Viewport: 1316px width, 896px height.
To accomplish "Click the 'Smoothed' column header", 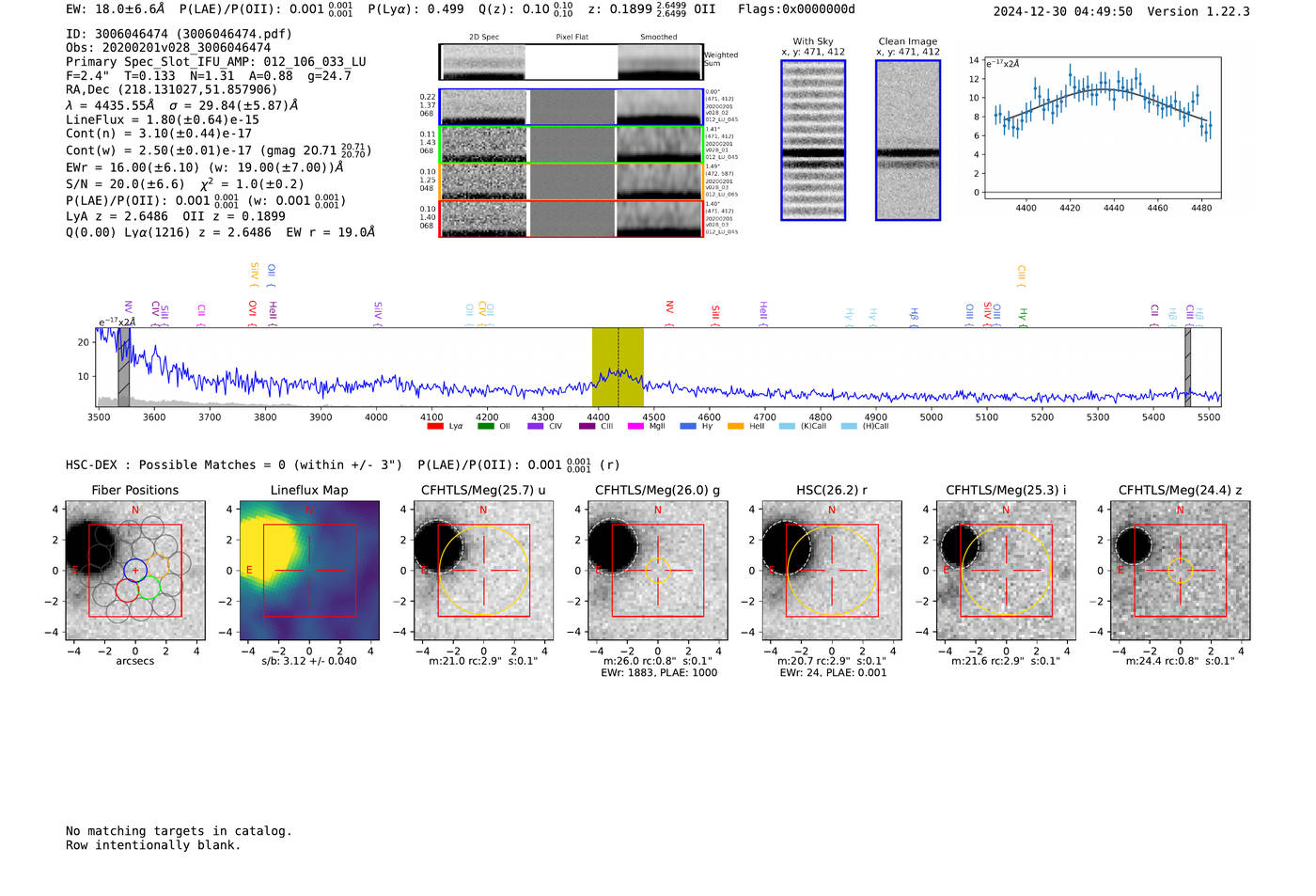I will (659, 38).
